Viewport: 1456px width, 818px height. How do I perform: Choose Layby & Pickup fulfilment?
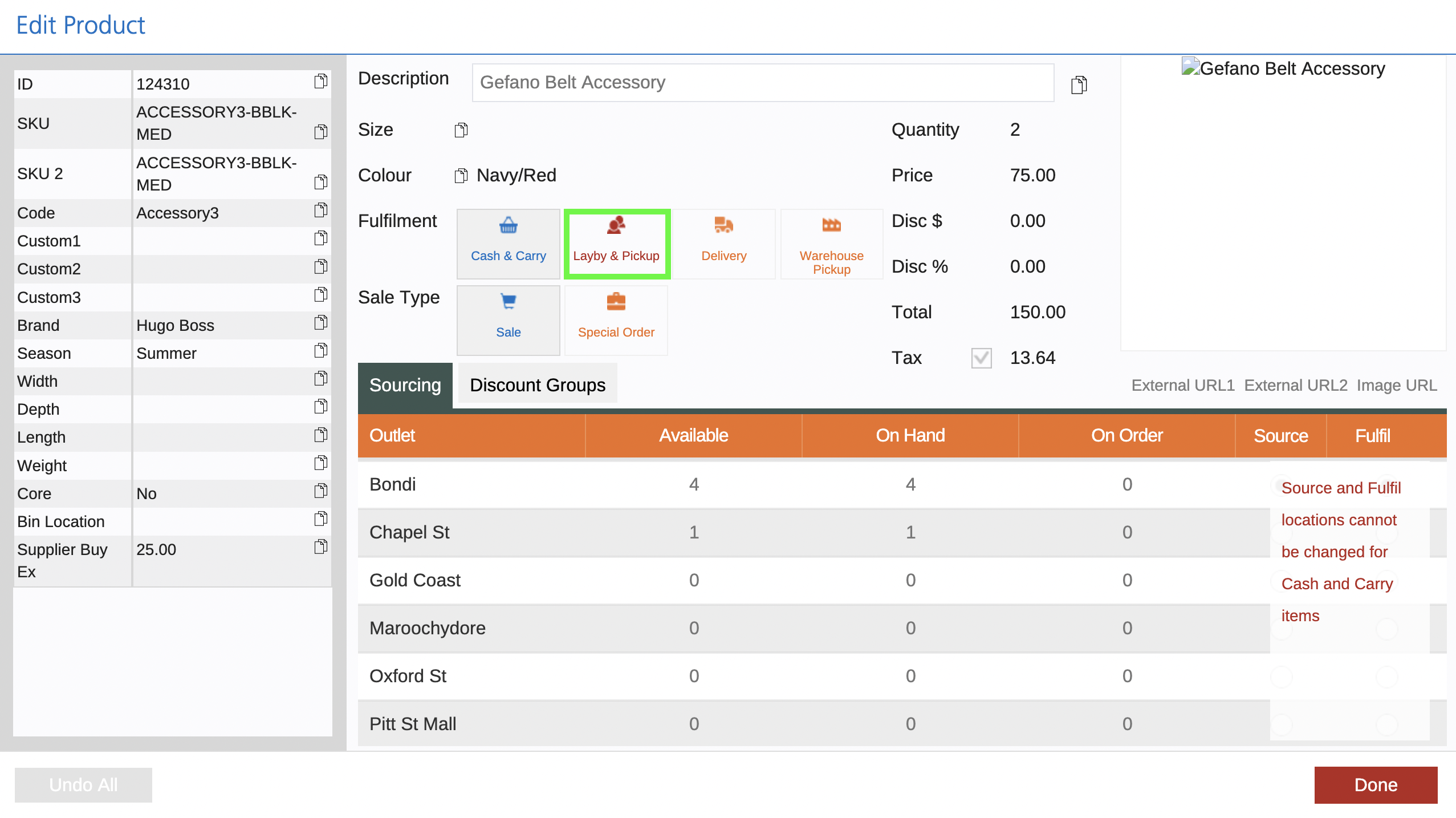click(616, 244)
